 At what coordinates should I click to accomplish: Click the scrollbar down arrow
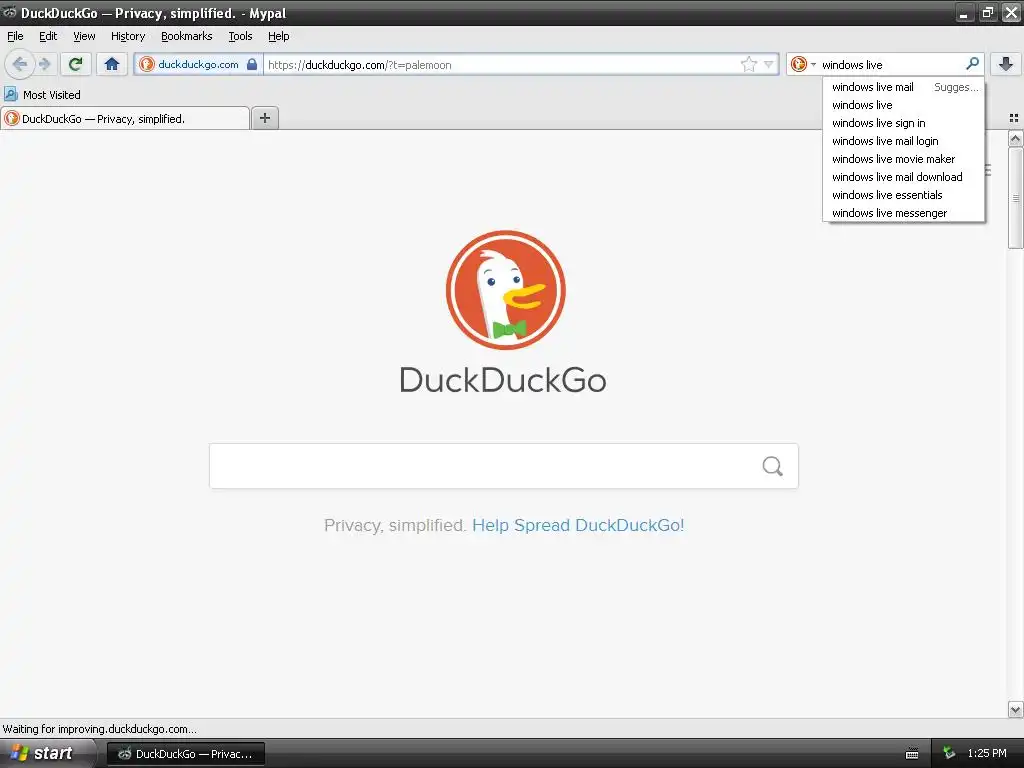(x=1015, y=709)
